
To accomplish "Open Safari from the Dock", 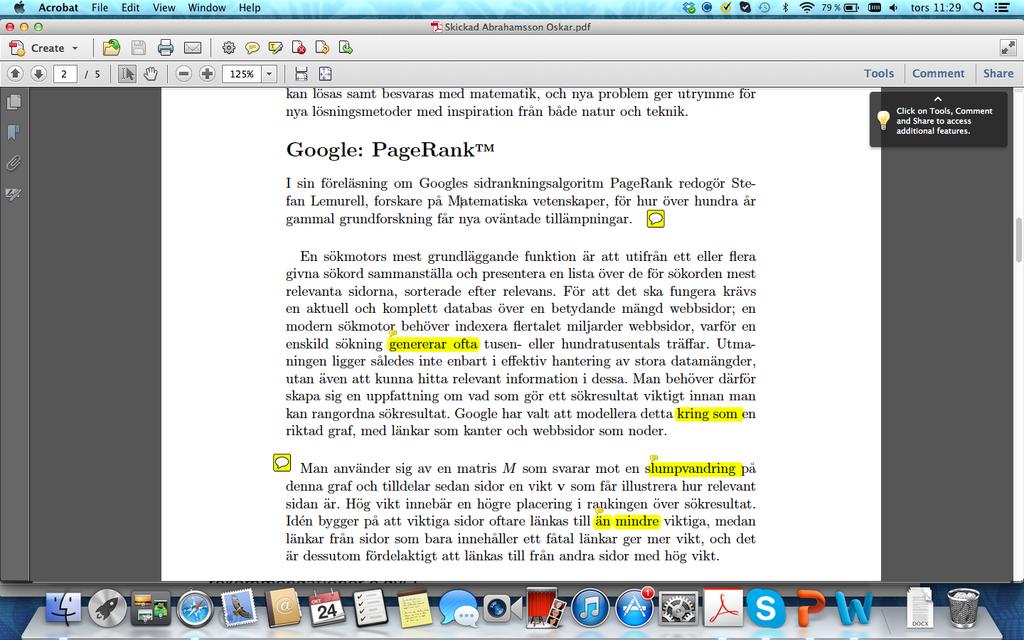I will click(x=195, y=608).
